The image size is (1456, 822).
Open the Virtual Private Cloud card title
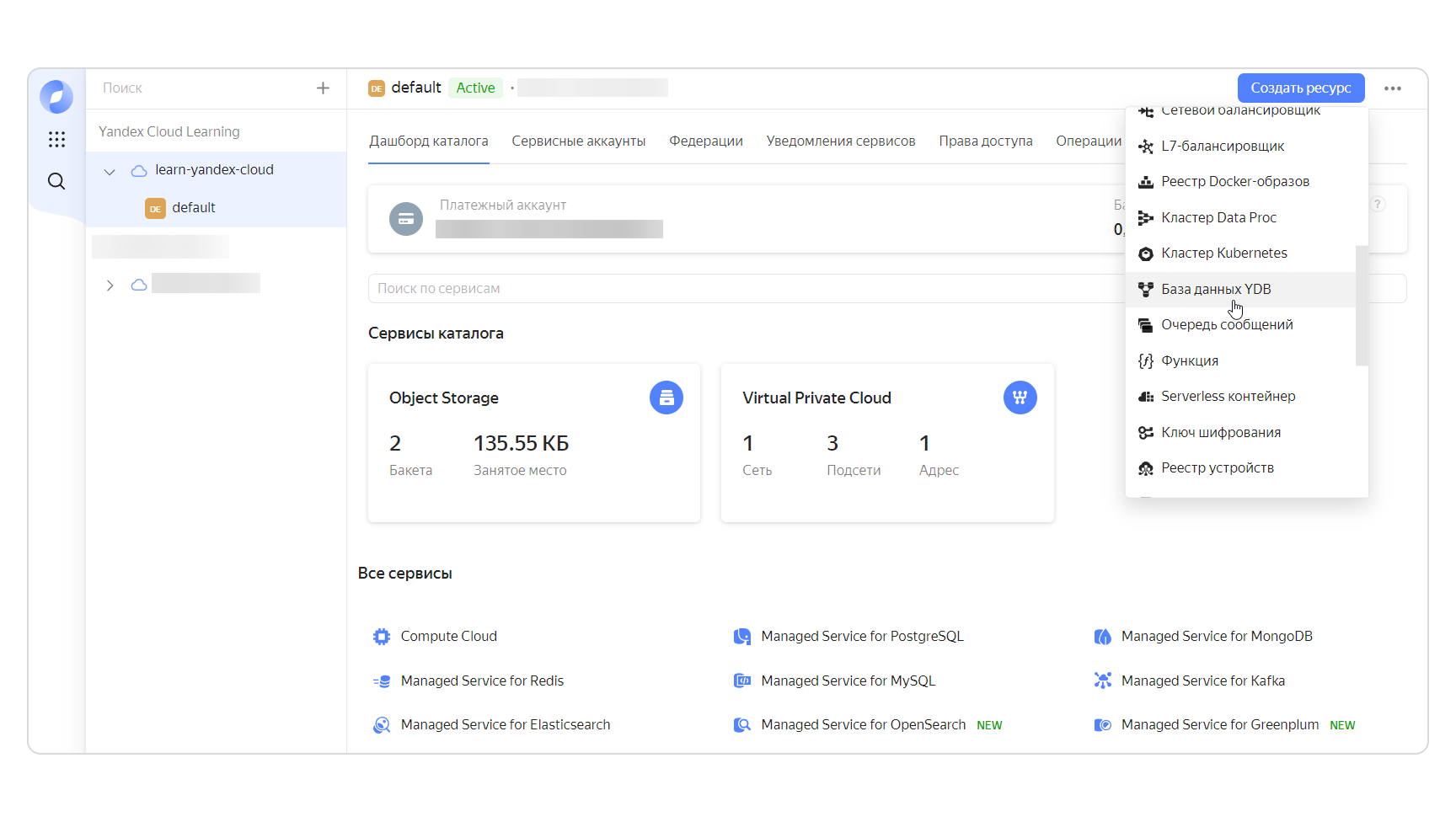click(x=816, y=398)
